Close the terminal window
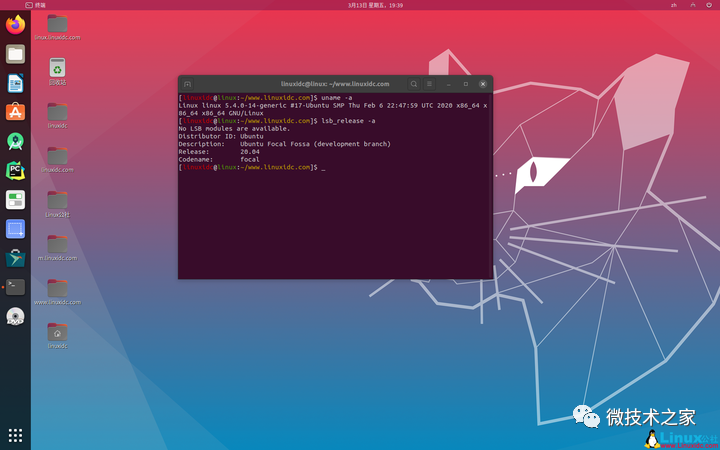Screen dimensions: 720x450 coord(483,84)
